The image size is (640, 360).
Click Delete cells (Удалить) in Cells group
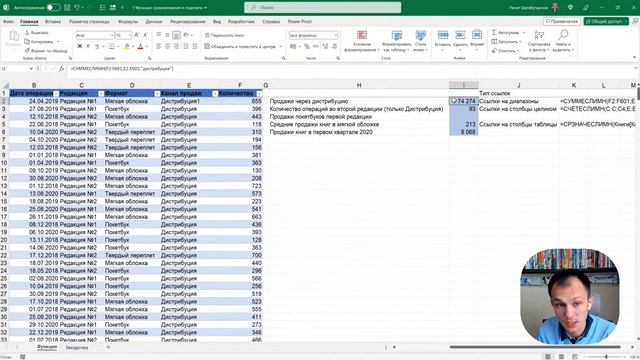460,41
